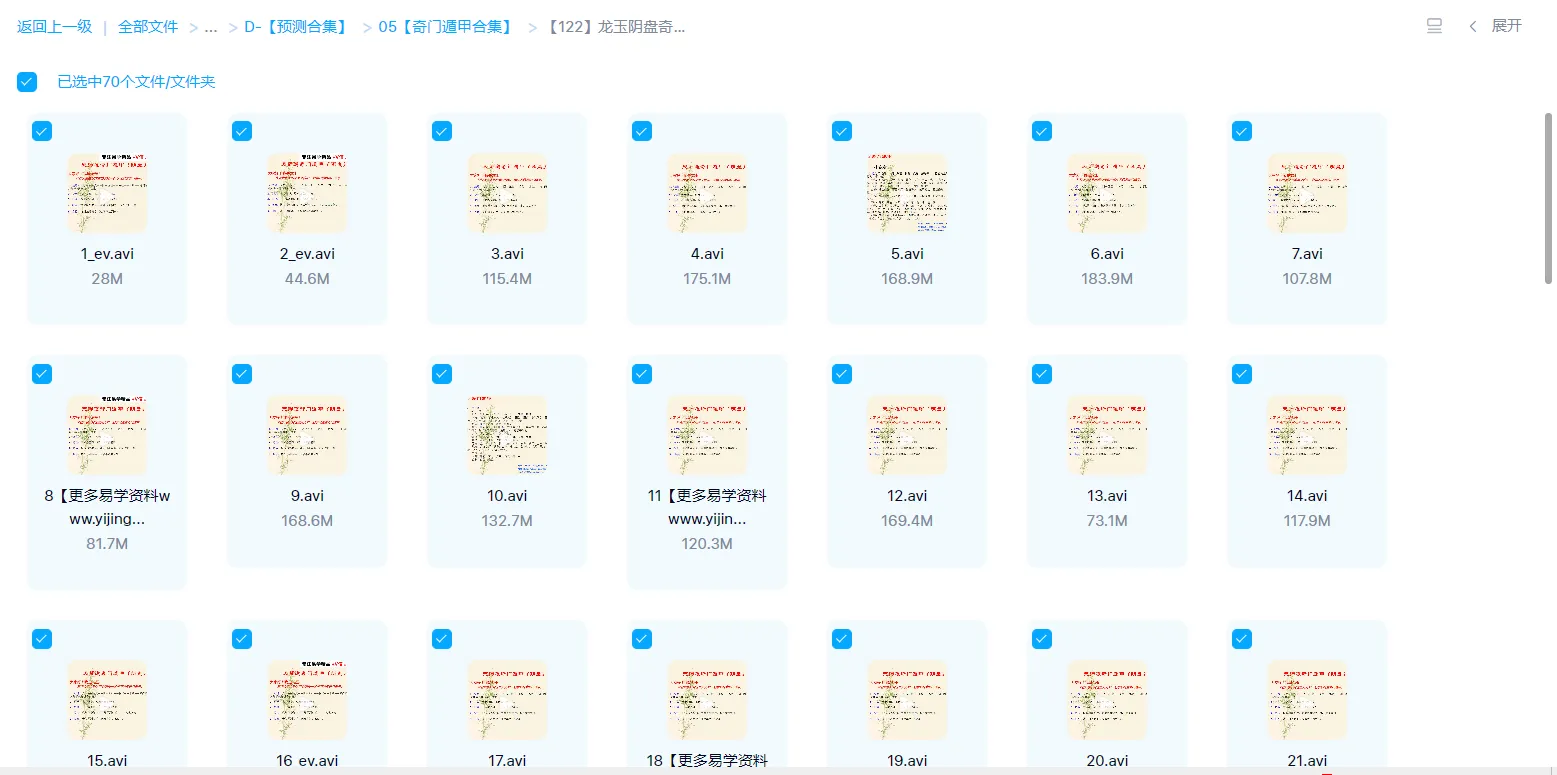The height and width of the screenshot is (775, 1557).
Task: Uncheck the select-all 已选中70个文件 checkbox
Action: point(26,82)
